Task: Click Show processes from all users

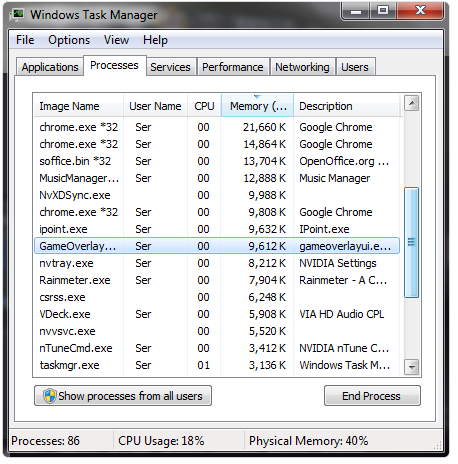Action: click(123, 396)
